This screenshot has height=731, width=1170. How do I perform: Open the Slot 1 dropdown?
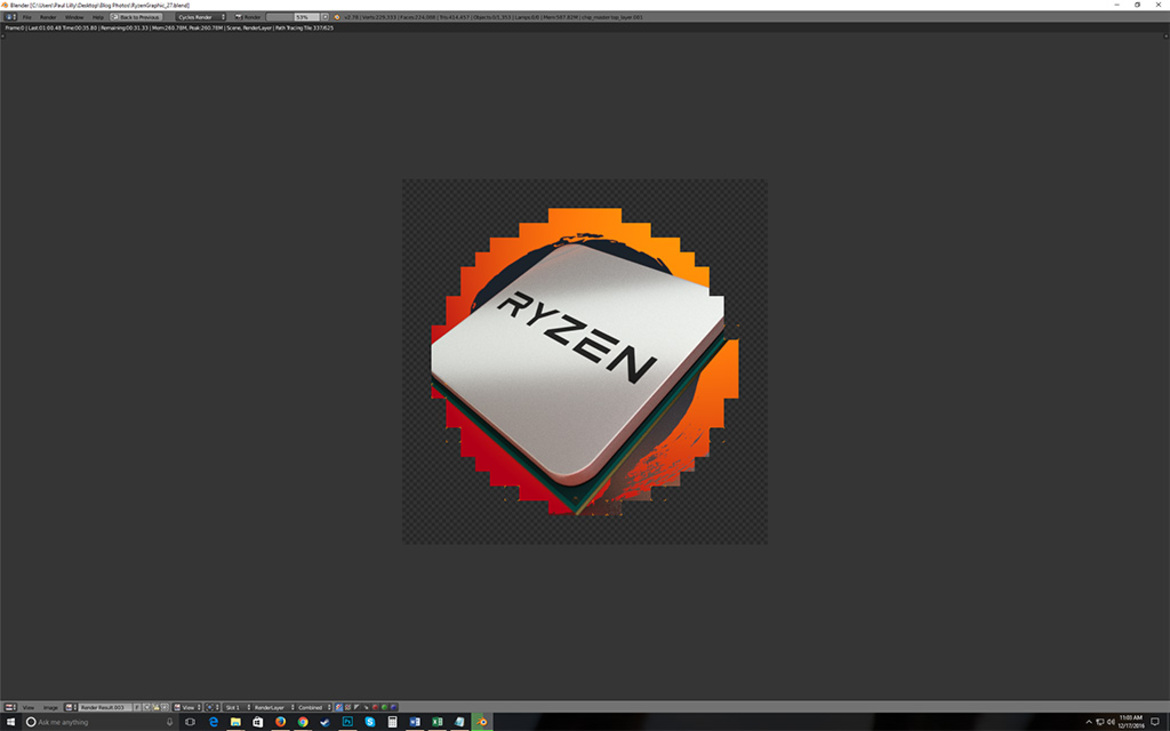pyautogui.click(x=237, y=707)
